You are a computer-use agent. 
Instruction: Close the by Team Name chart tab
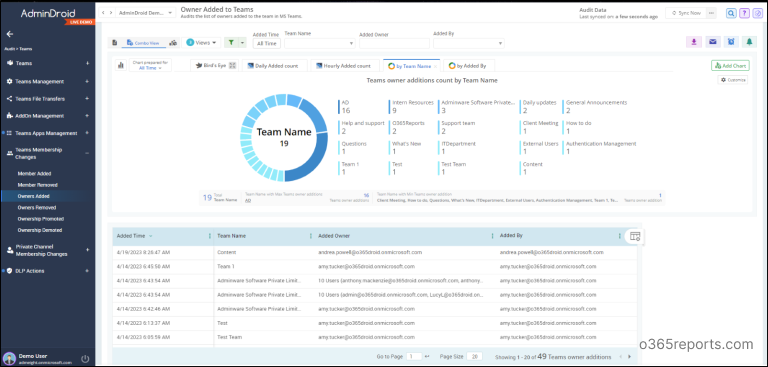point(435,66)
